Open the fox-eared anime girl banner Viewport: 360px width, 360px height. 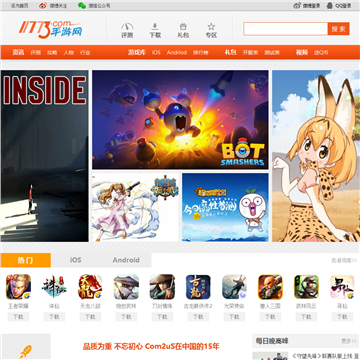[316, 156]
